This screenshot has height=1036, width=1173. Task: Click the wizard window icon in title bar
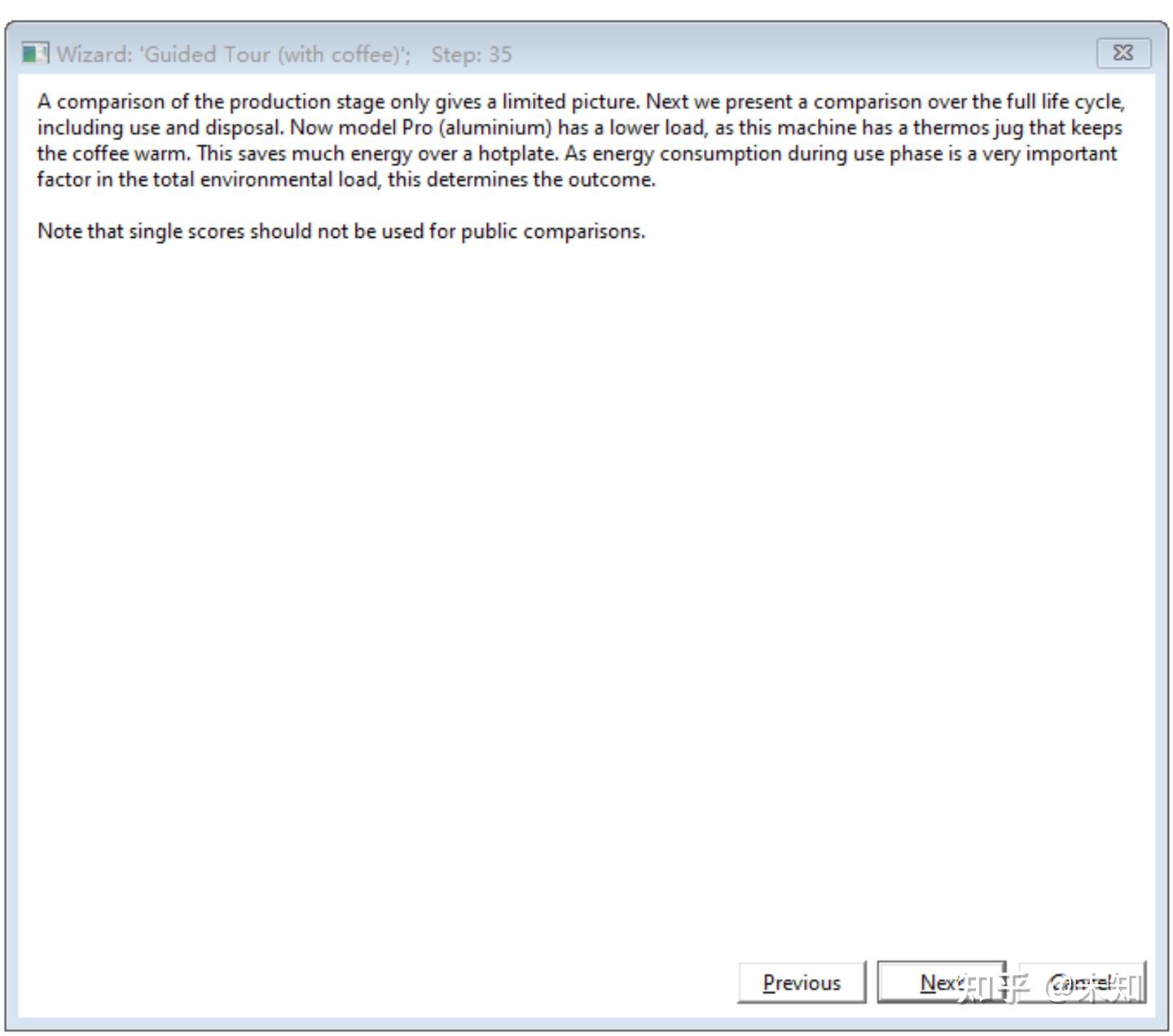coord(34,55)
